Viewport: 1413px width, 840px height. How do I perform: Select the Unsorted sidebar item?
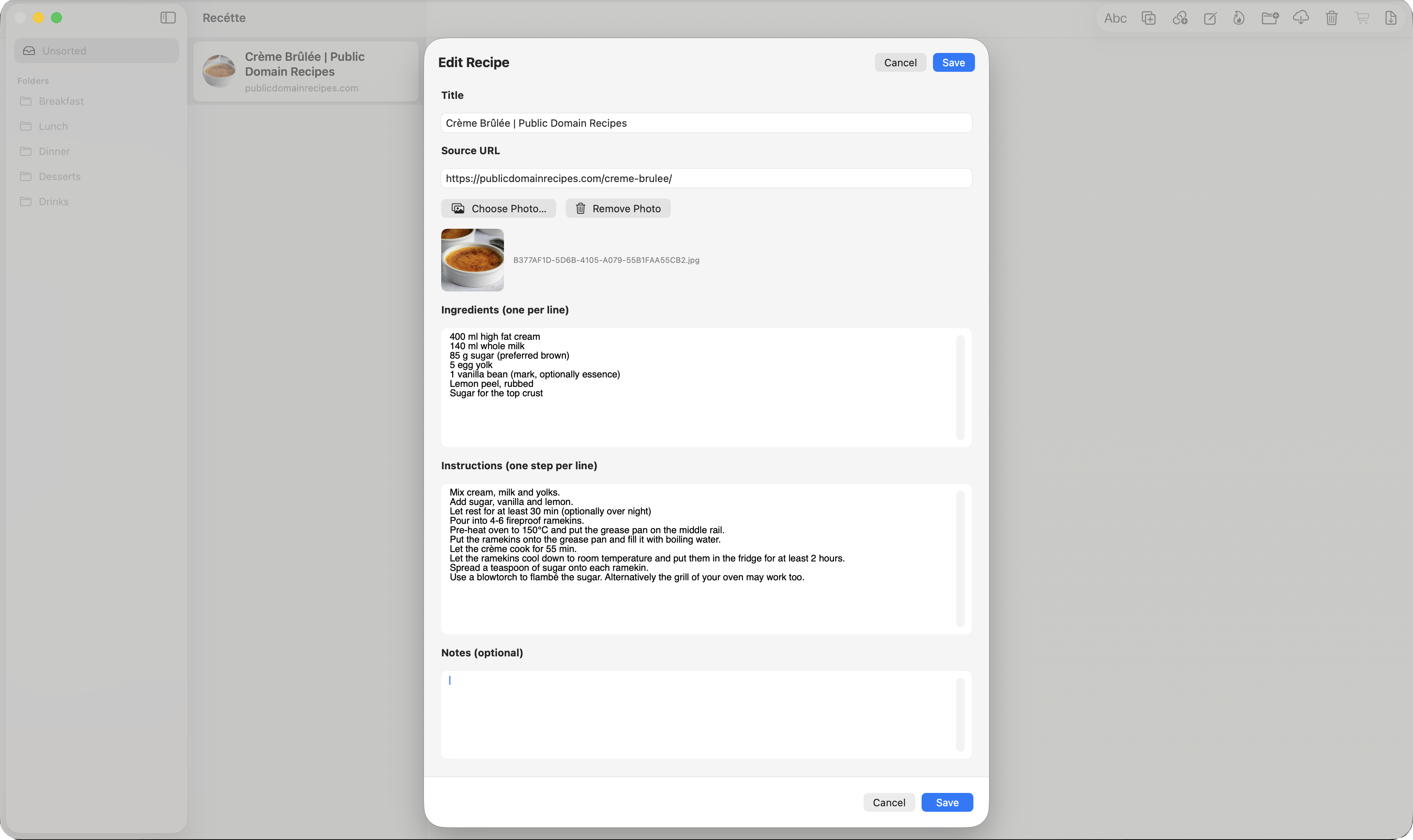64,51
